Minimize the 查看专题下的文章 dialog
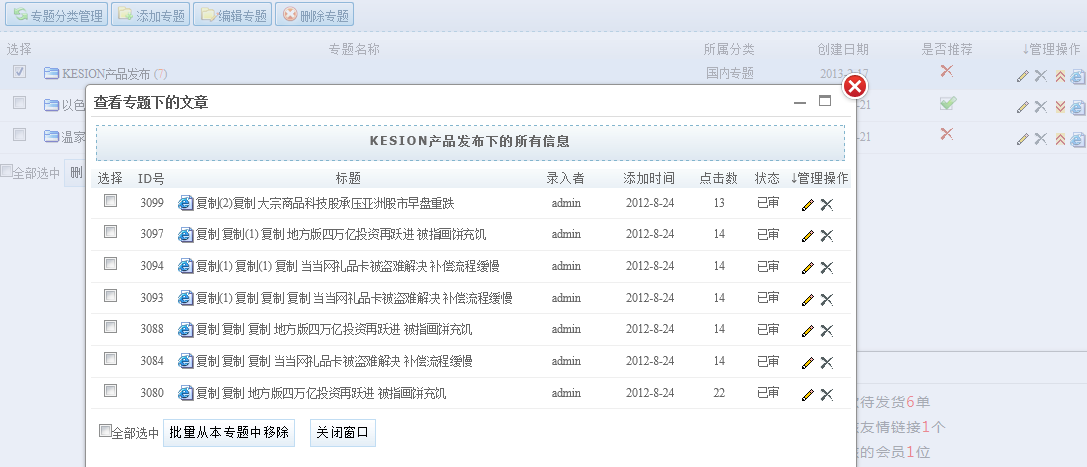 [x=800, y=102]
